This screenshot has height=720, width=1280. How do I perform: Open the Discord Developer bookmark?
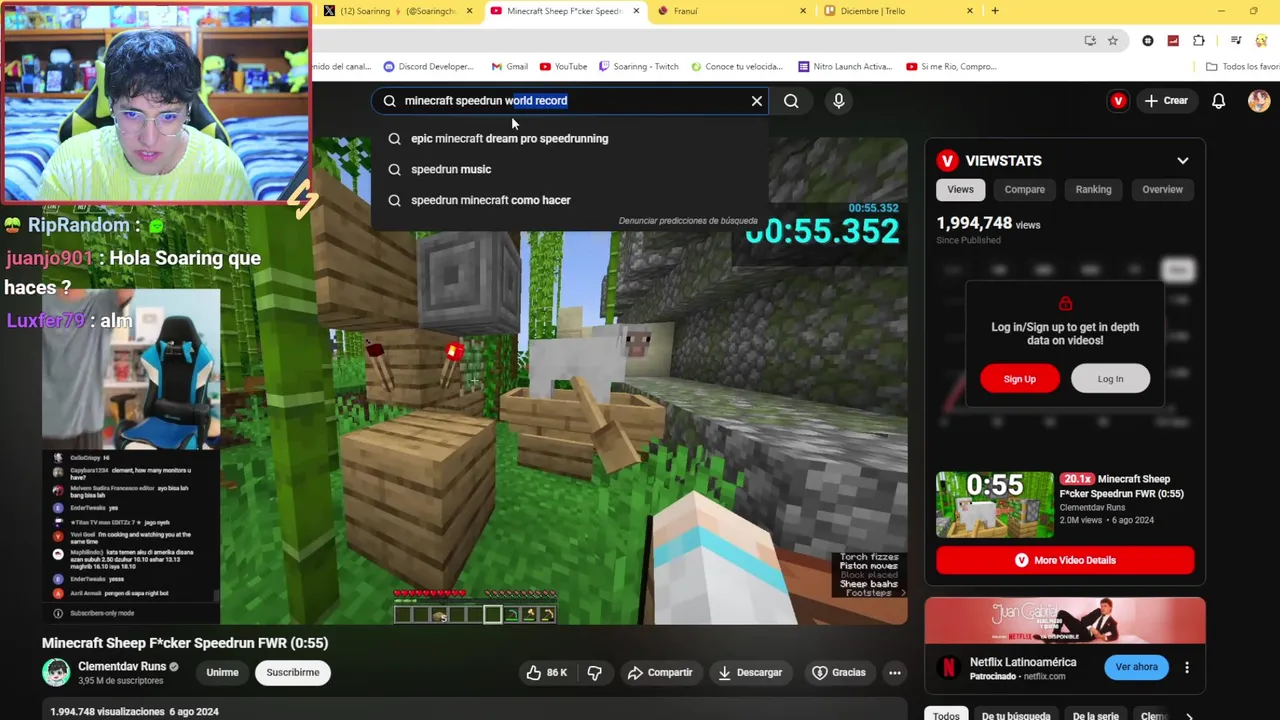[428, 67]
